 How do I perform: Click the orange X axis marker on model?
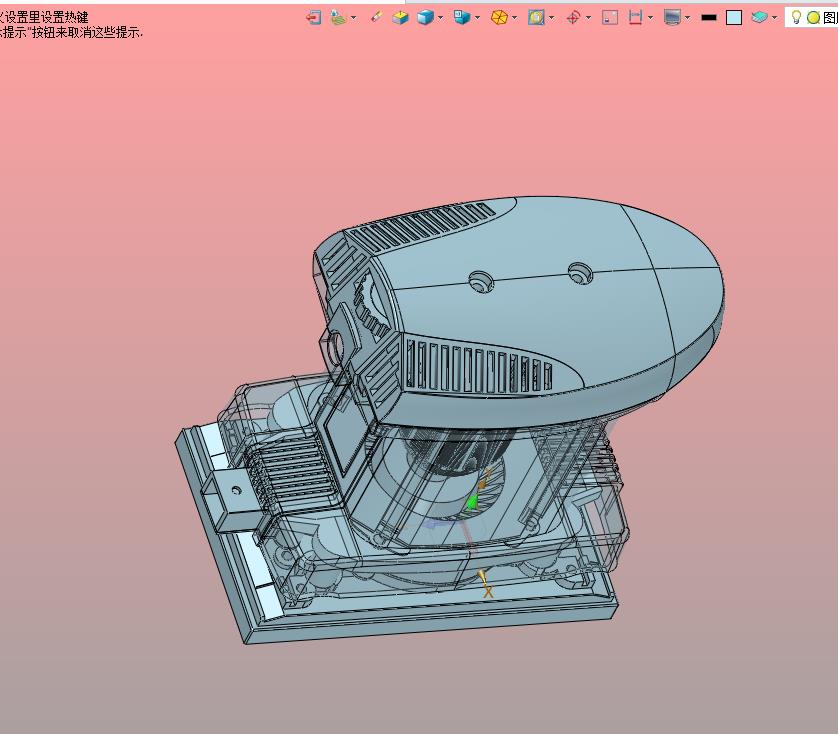[x=488, y=591]
